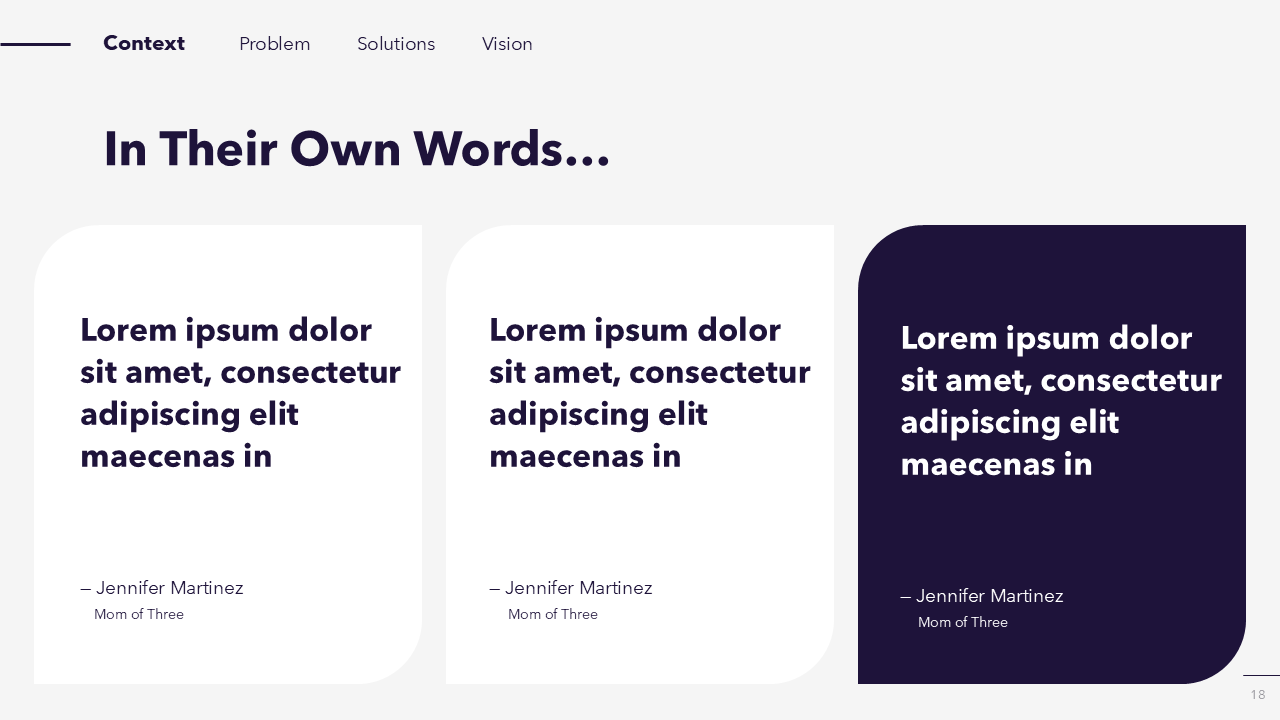Click Jennifer Martinez name in the left card
Viewport: 1280px width, 720px height.
[162, 588]
